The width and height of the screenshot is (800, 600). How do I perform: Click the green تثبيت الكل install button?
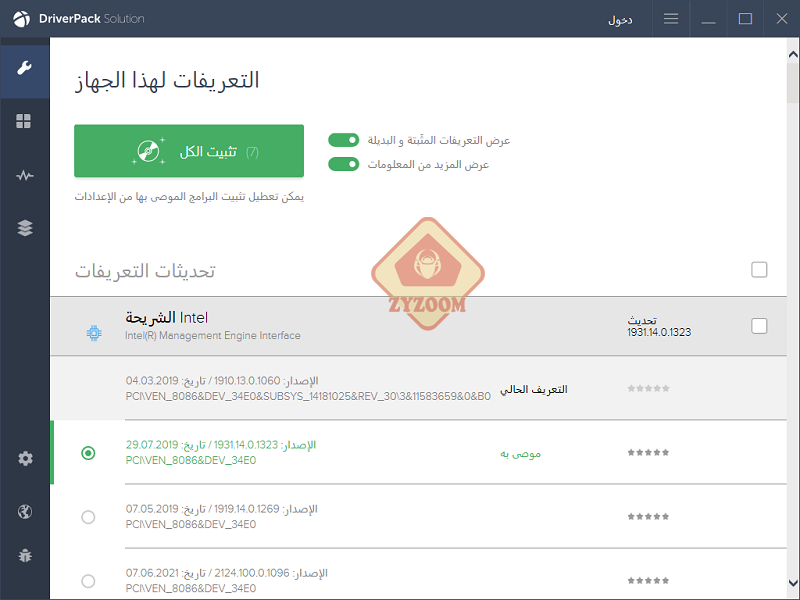pyautogui.click(x=189, y=151)
